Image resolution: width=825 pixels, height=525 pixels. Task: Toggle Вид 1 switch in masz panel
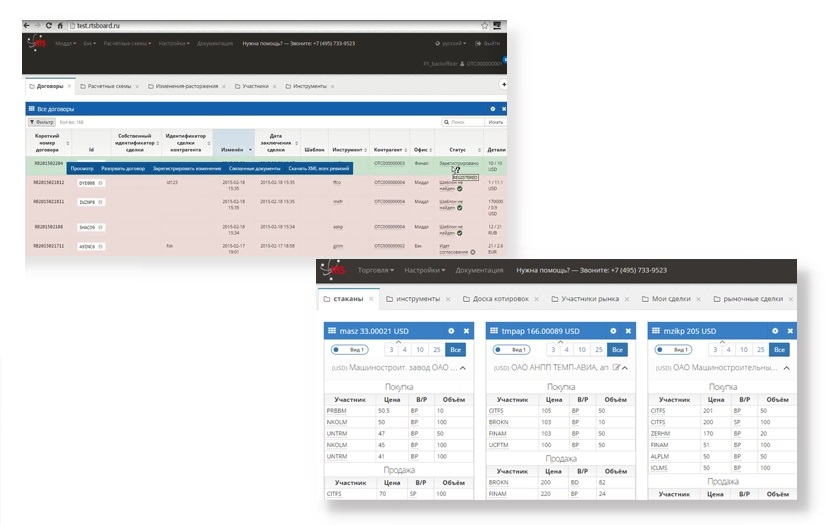[350, 349]
